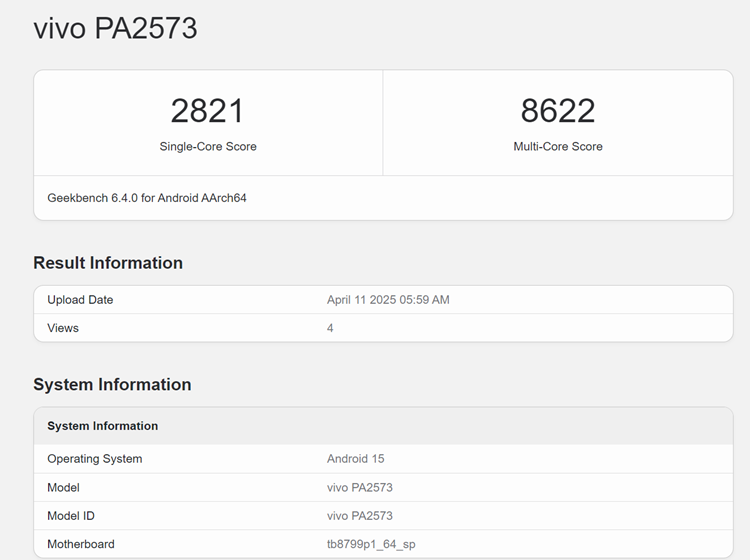
Task: Click the multi-core score 8622
Action: pos(558,111)
